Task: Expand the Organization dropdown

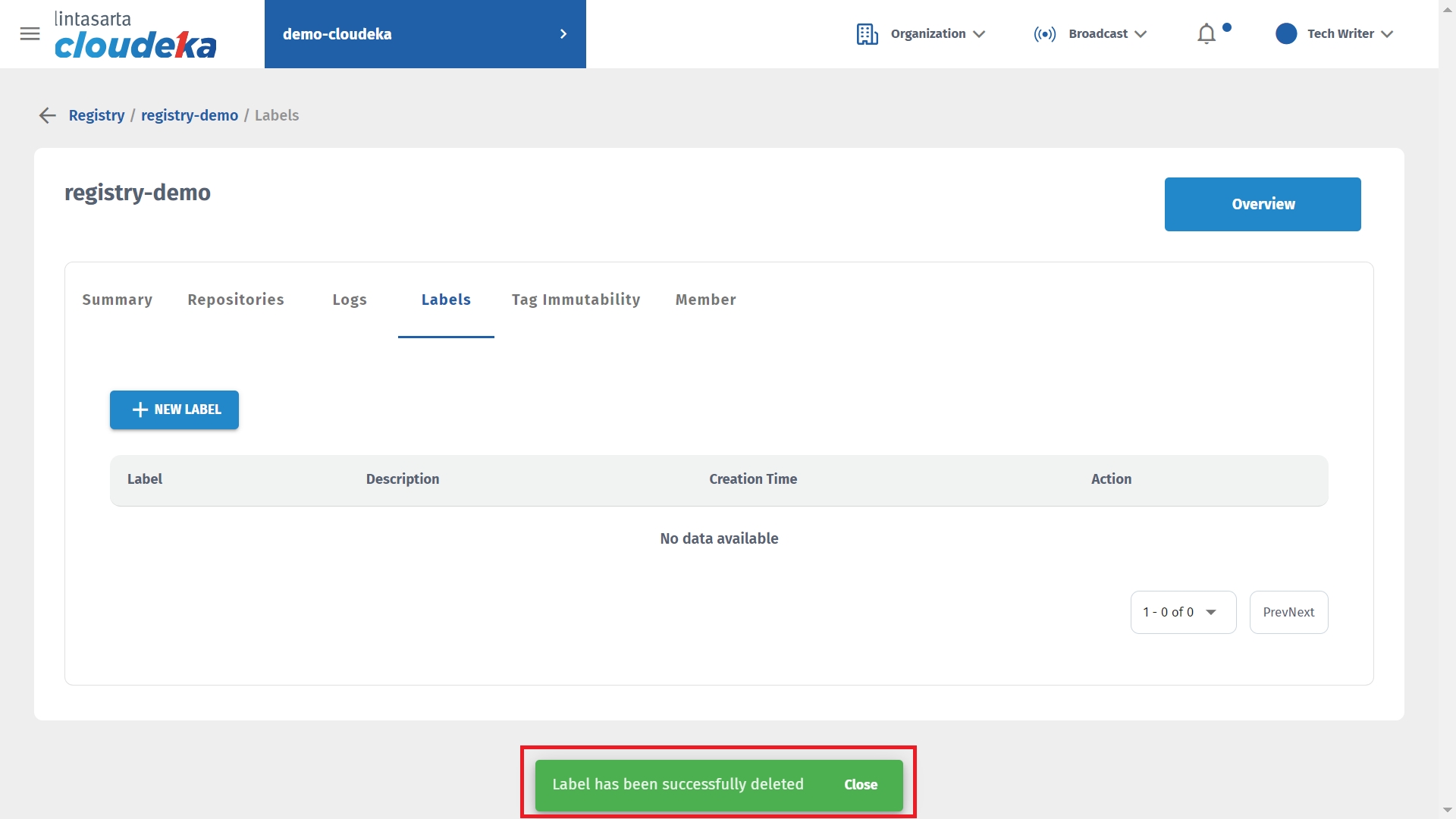Action: [979, 34]
